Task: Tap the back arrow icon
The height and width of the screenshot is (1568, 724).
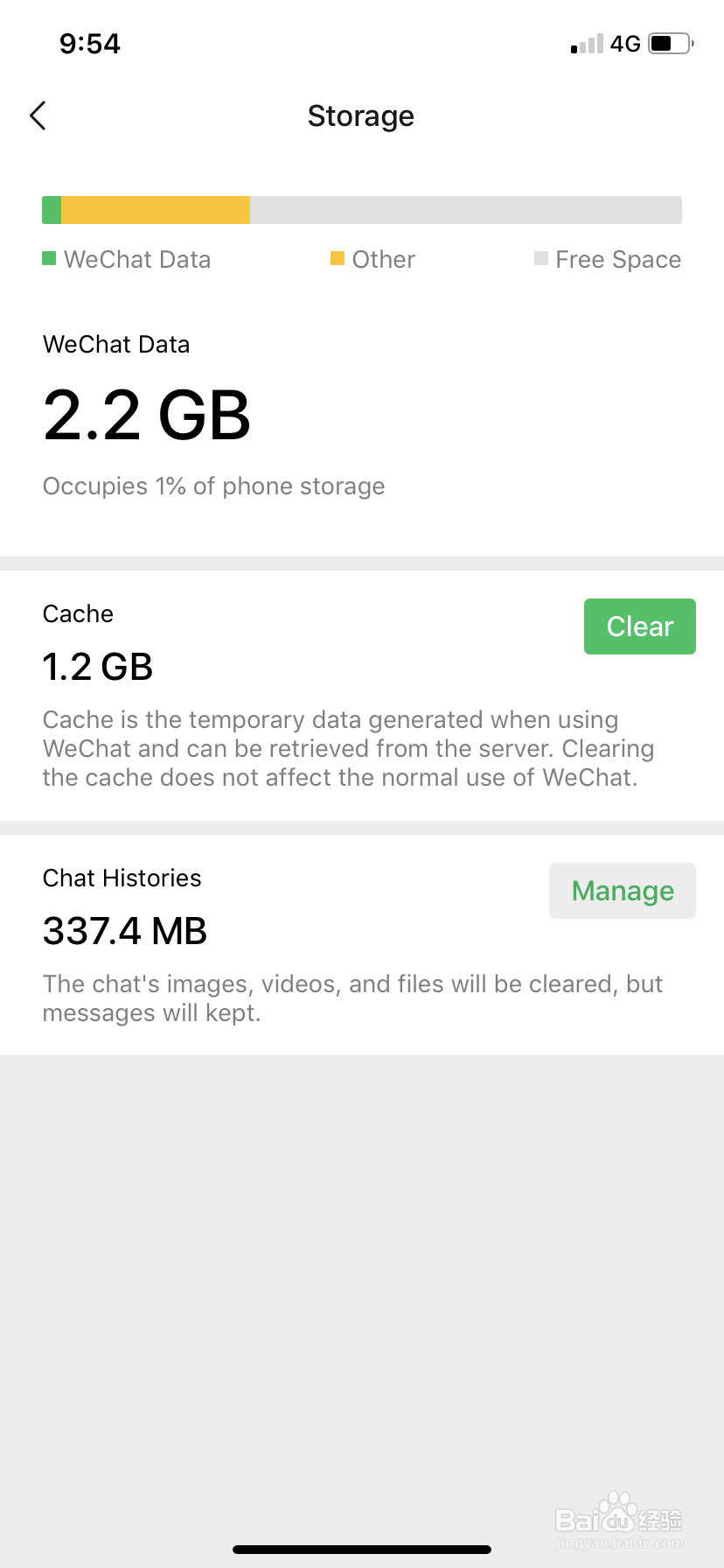Action: click(x=38, y=115)
